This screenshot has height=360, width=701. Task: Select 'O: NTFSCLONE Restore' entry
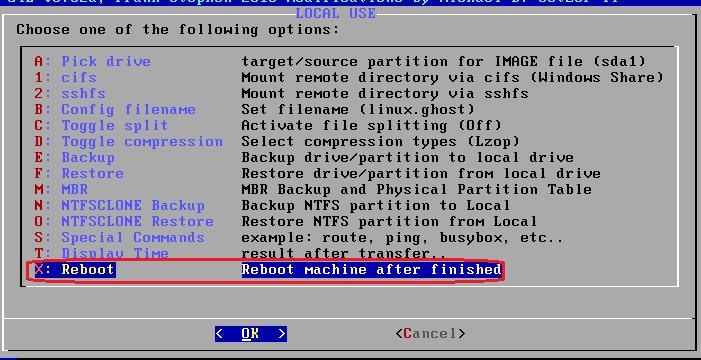point(124,221)
